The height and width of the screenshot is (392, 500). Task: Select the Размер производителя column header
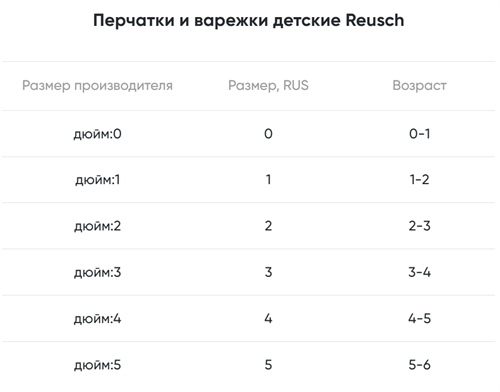point(97,86)
